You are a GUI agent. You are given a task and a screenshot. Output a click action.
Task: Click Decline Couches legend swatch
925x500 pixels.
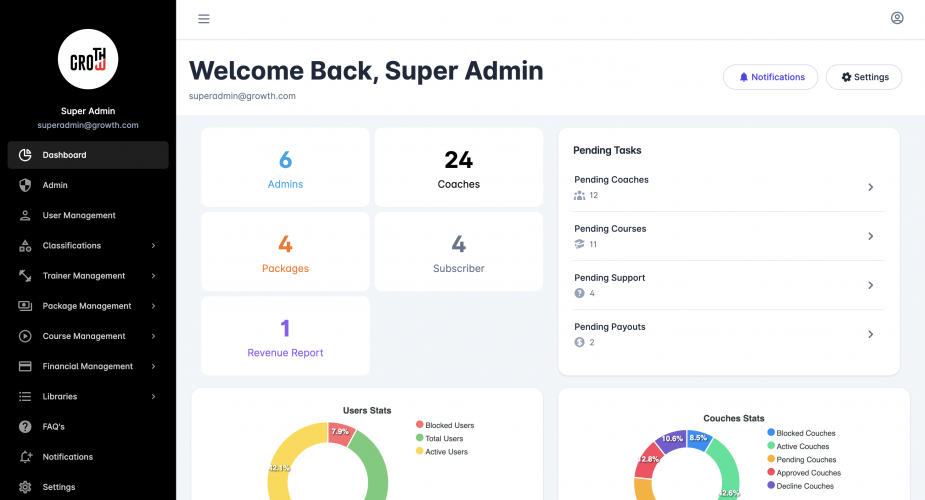coord(770,485)
